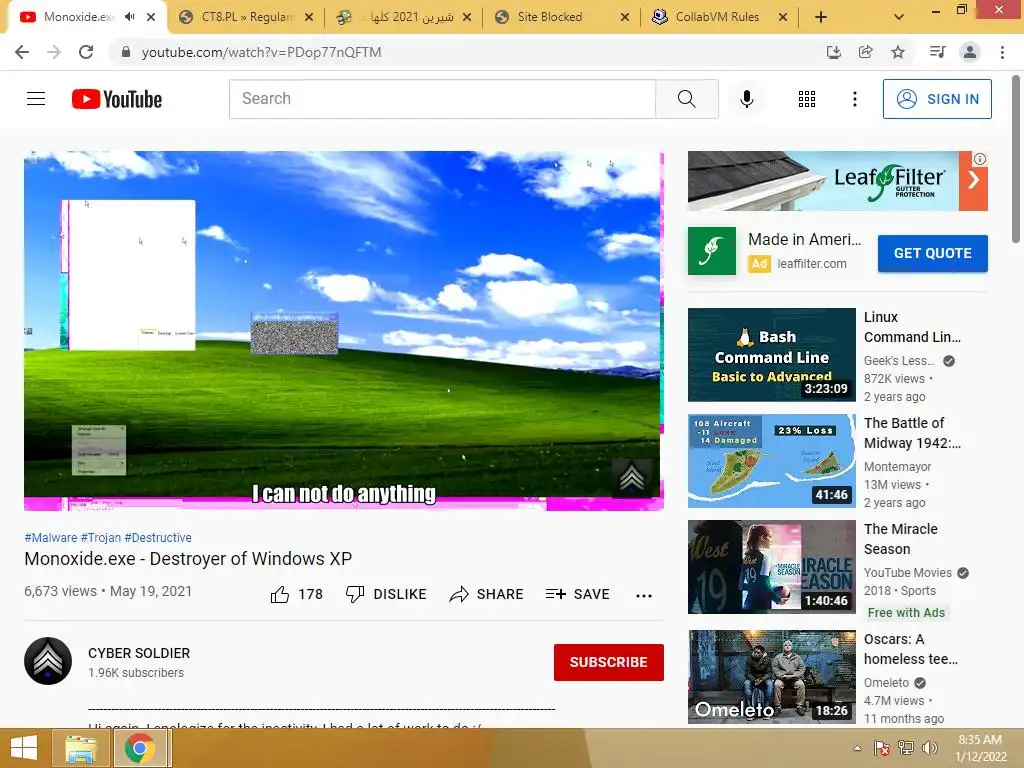This screenshot has width=1024, height=768.
Task: Open the Chrome three-dot menu
Action: (x=1002, y=52)
